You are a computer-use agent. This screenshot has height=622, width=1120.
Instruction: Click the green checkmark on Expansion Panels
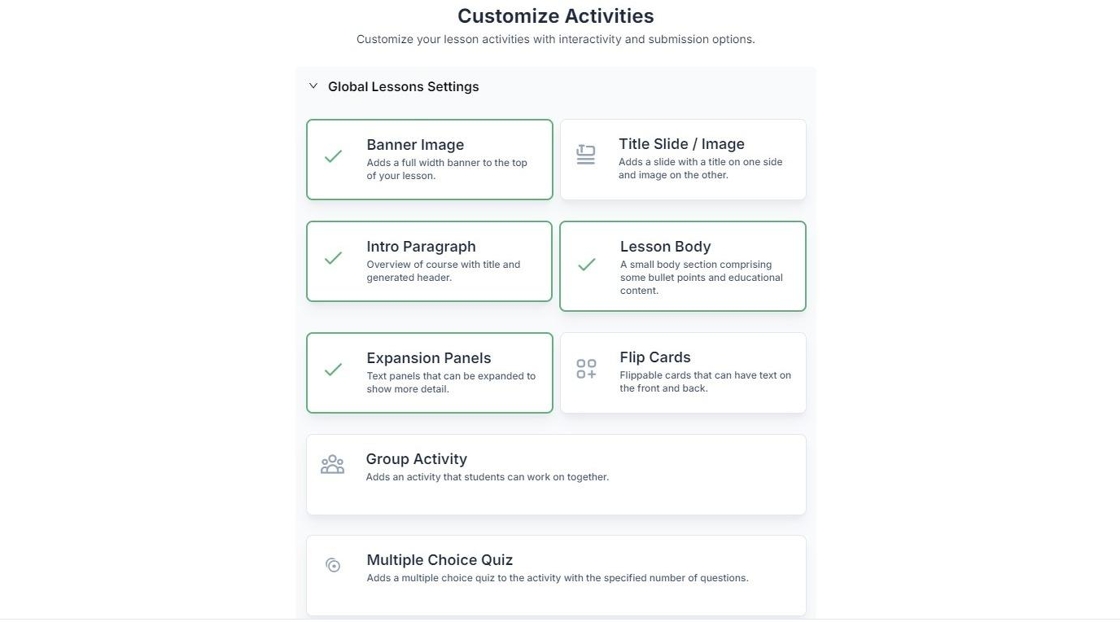[333, 369]
